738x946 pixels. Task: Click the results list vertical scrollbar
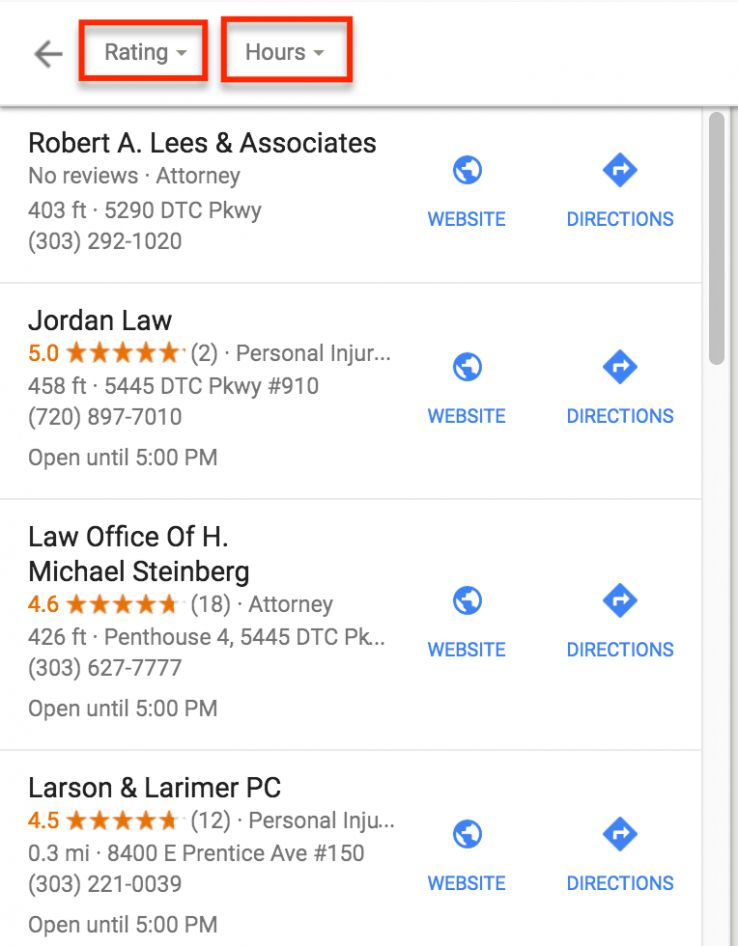(x=716, y=240)
